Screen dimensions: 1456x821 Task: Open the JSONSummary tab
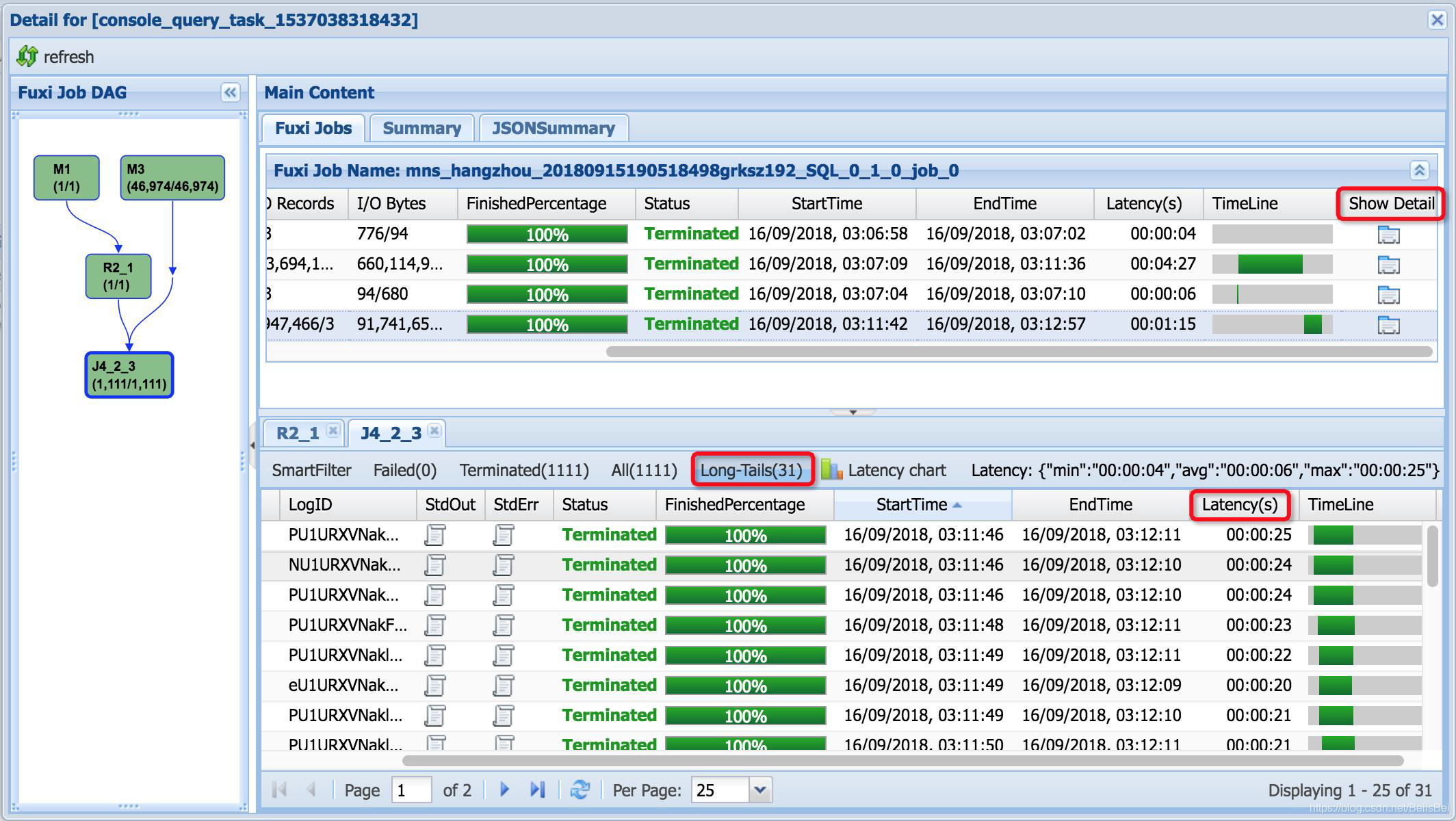pyautogui.click(x=553, y=128)
